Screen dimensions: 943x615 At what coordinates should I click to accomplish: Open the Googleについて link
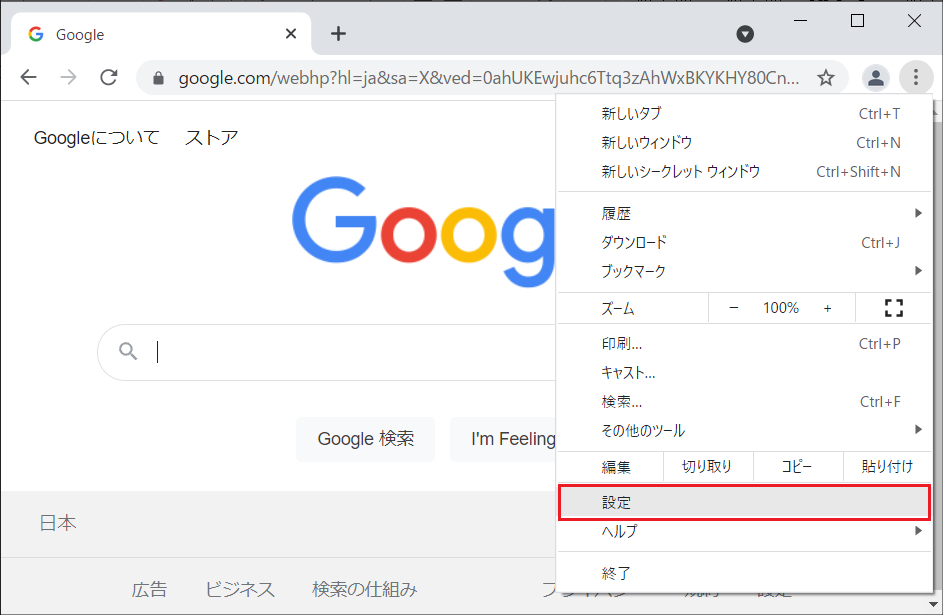click(96, 138)
